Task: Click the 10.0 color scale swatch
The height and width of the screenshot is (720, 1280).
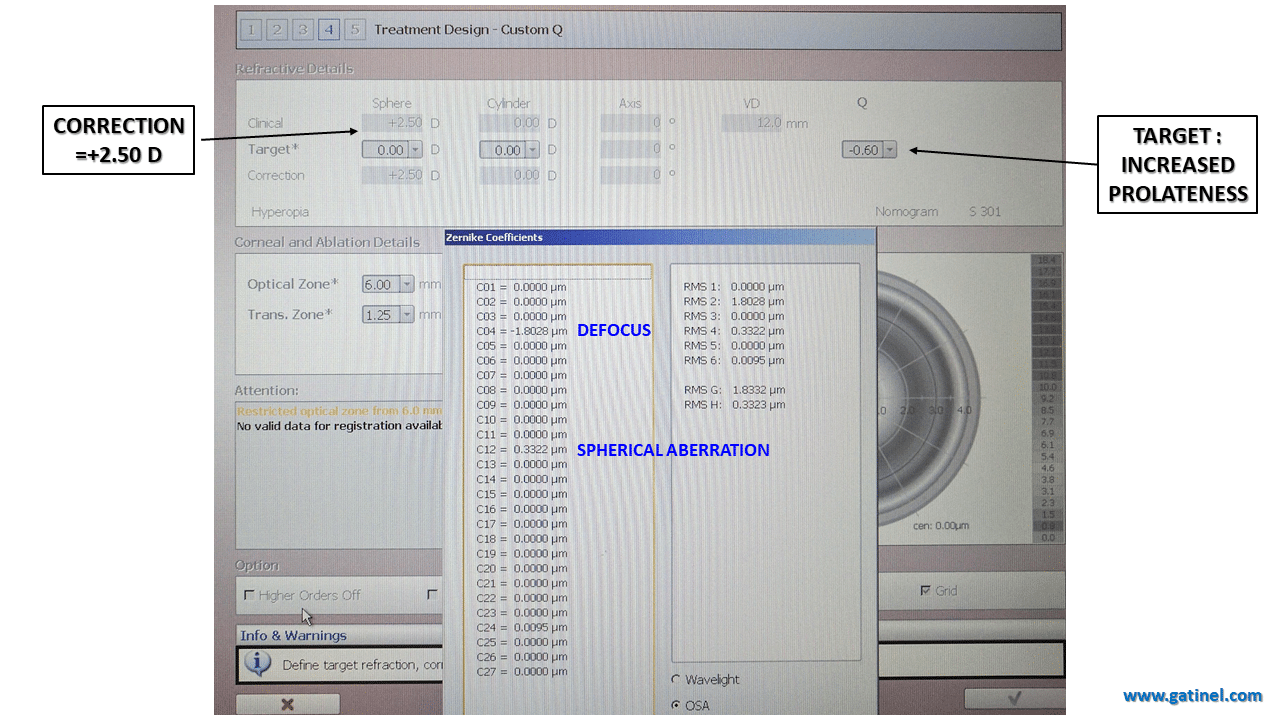Action: pos(1046,386)
